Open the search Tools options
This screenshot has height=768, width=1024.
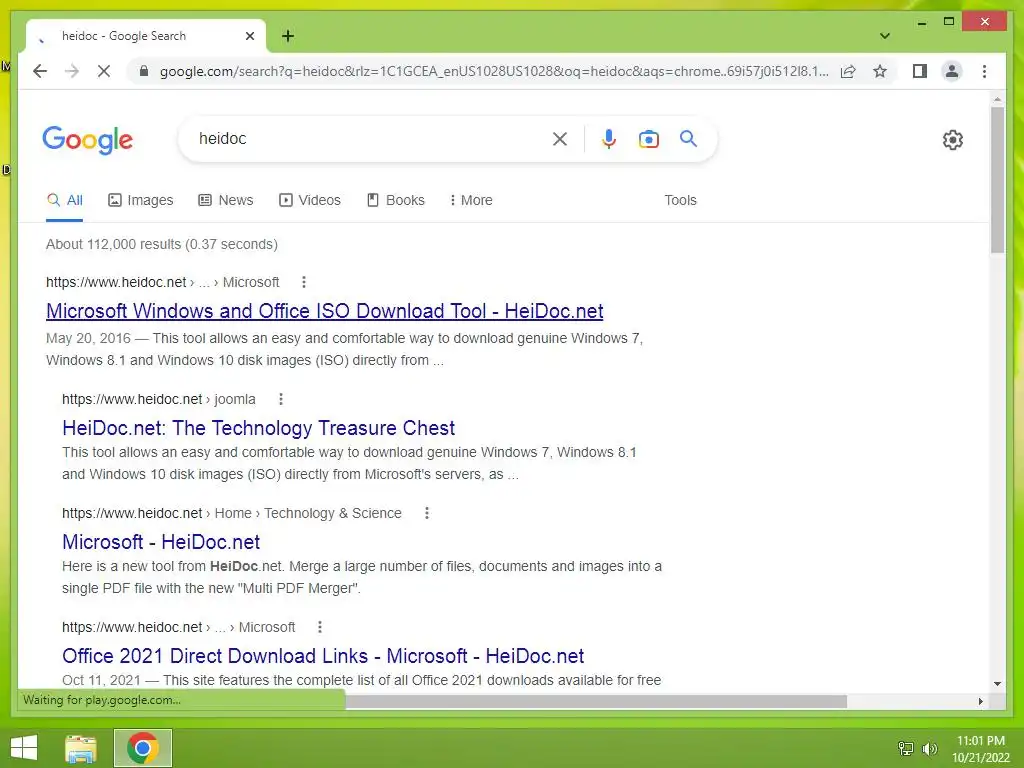pos(680,200)
